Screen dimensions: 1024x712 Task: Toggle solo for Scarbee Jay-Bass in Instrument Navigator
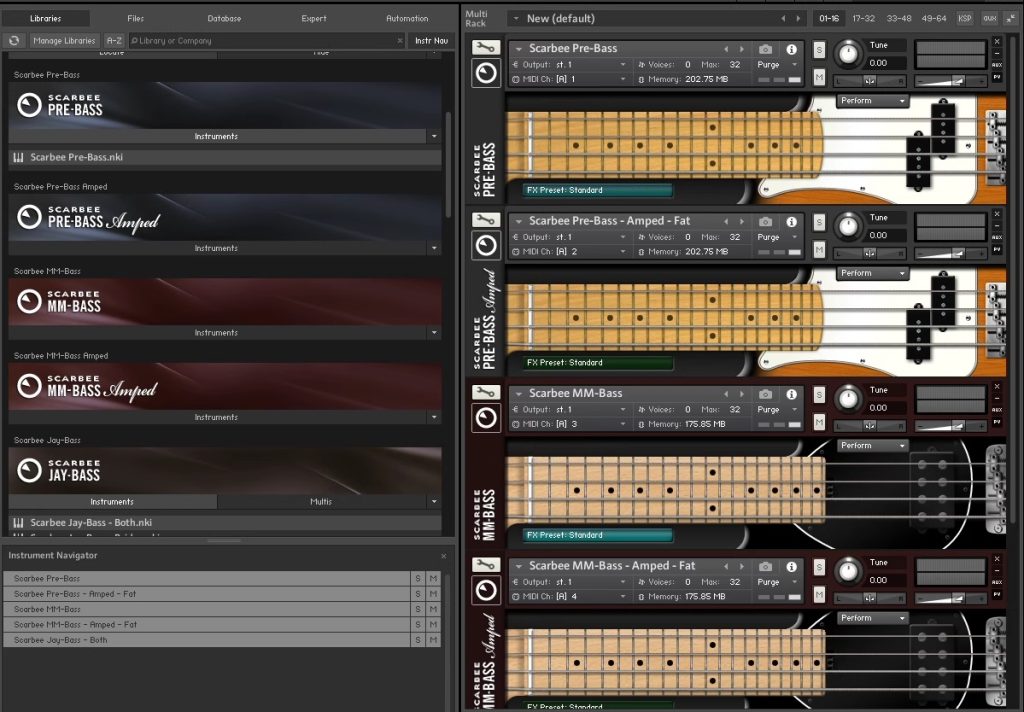(418, 640)
